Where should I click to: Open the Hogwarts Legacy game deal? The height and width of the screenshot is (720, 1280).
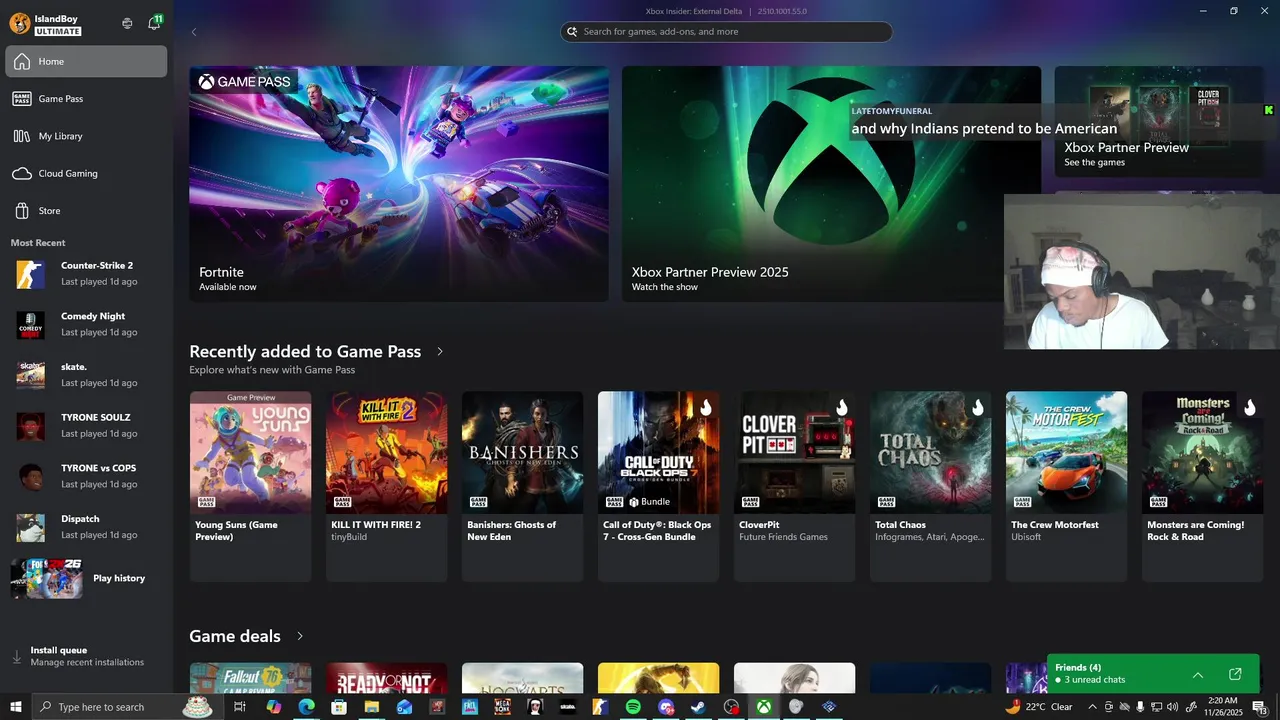tap(522, 678)
